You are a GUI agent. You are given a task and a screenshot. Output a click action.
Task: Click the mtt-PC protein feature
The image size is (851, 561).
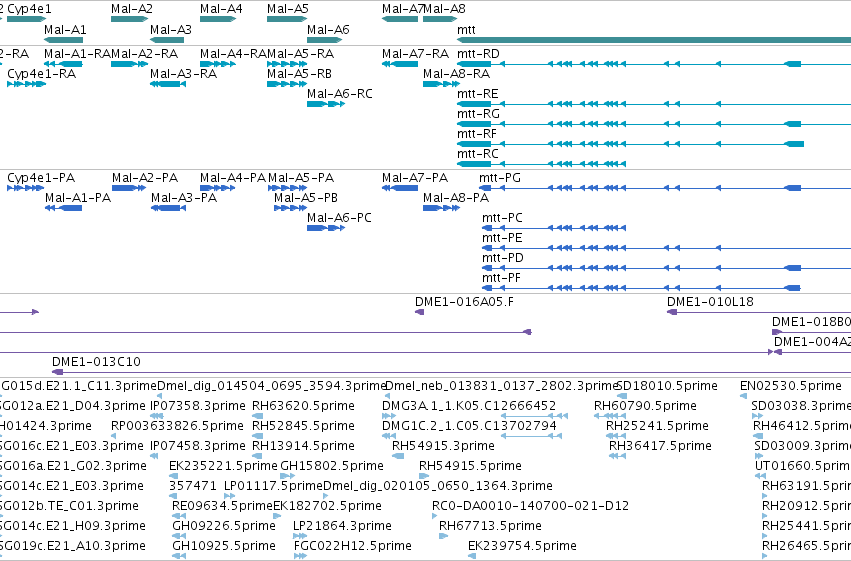click(x=554, y=228)
